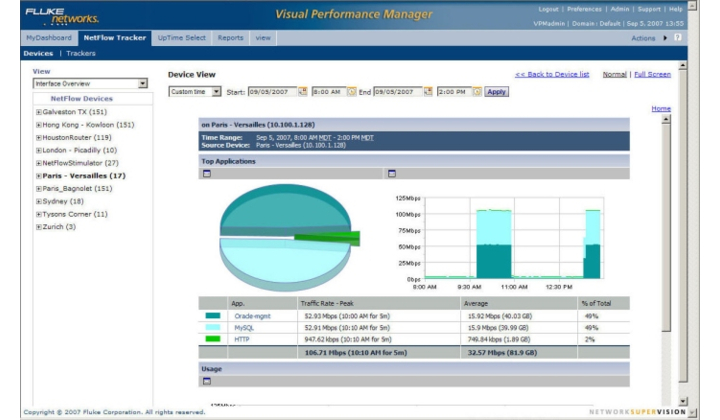Open the HTTP application link
Viewport: 720px width, 420px height.
[242, 339]
